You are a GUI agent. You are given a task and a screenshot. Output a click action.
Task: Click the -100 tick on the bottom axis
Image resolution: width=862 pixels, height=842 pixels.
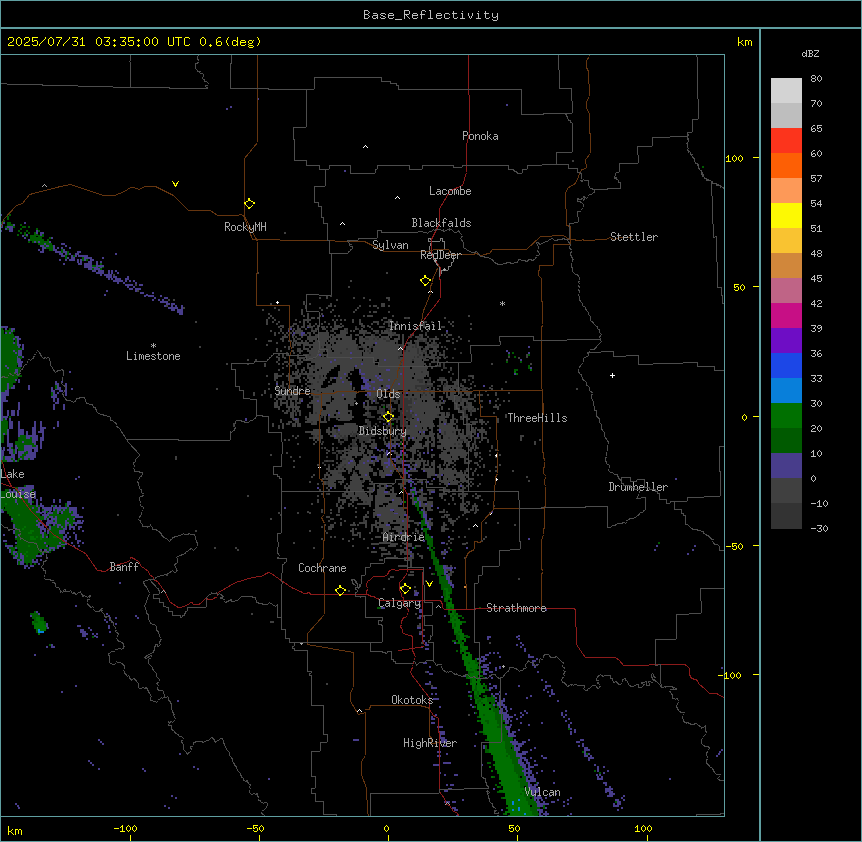click(125, 828)
